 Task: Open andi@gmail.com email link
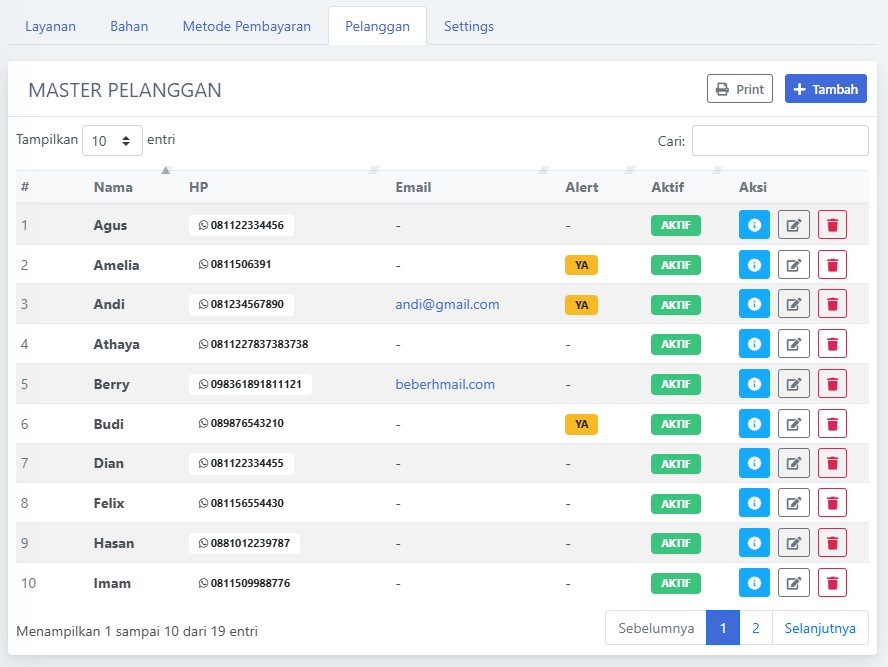[x=447, y=304]
